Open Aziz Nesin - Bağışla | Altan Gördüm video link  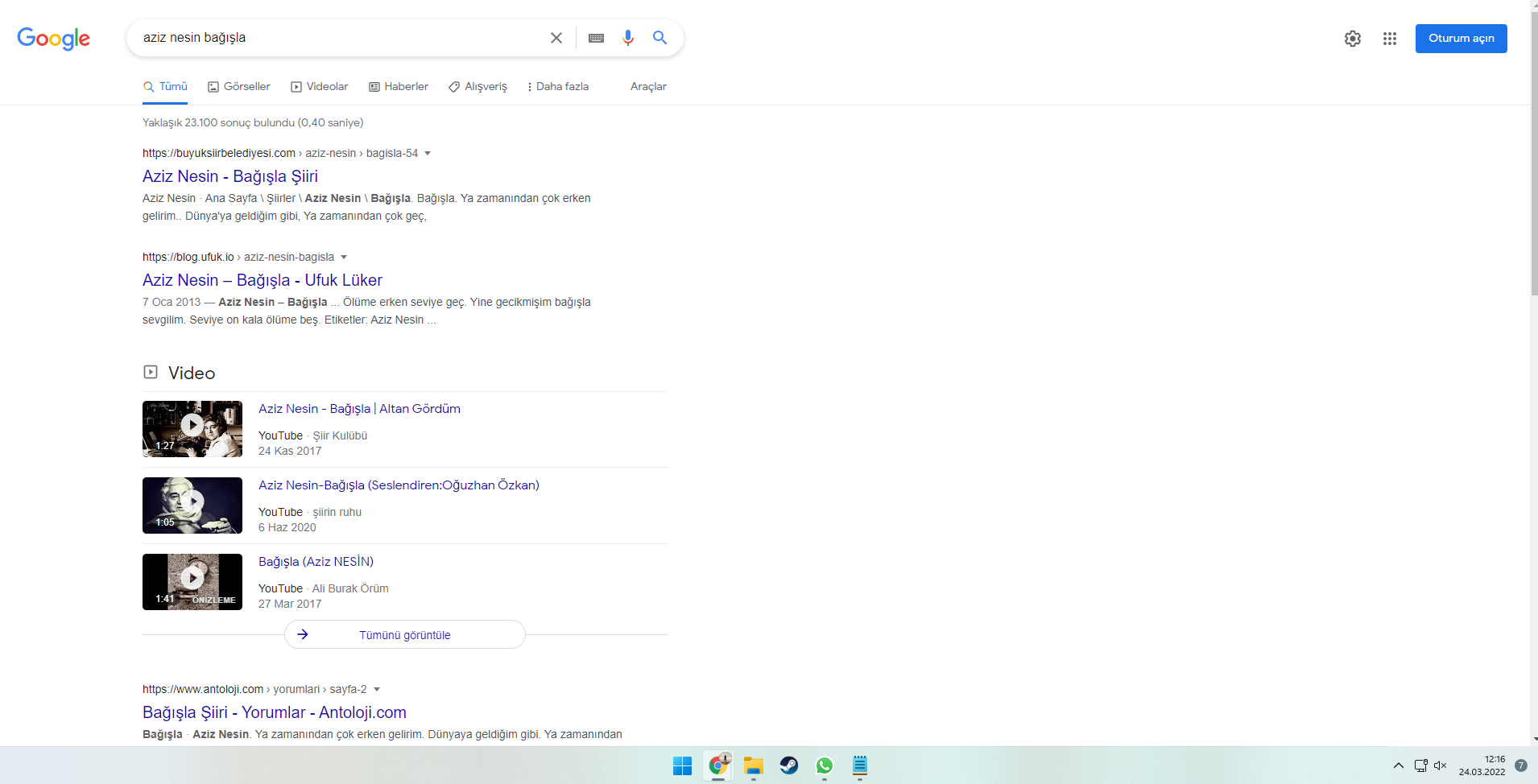[359, 409]
